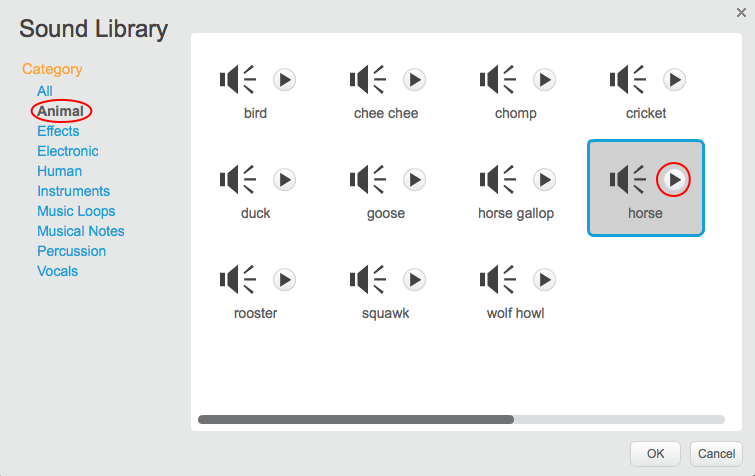Play the bird sound preview
Viewport: 755px width, 476px height.
tap(284, 79)
